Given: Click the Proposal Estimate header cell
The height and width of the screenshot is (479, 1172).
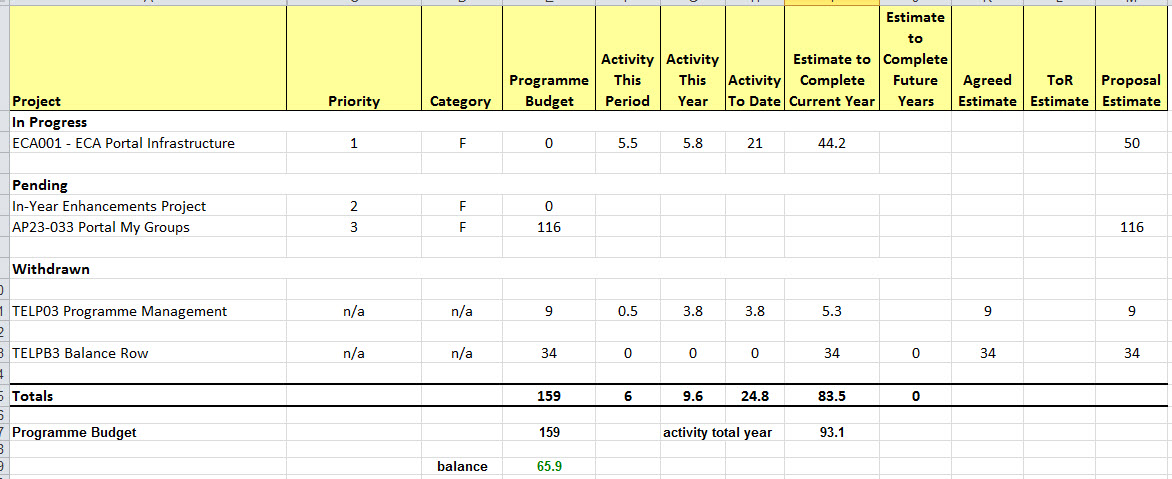Looking at the screenshot, I should (1131, 90).
